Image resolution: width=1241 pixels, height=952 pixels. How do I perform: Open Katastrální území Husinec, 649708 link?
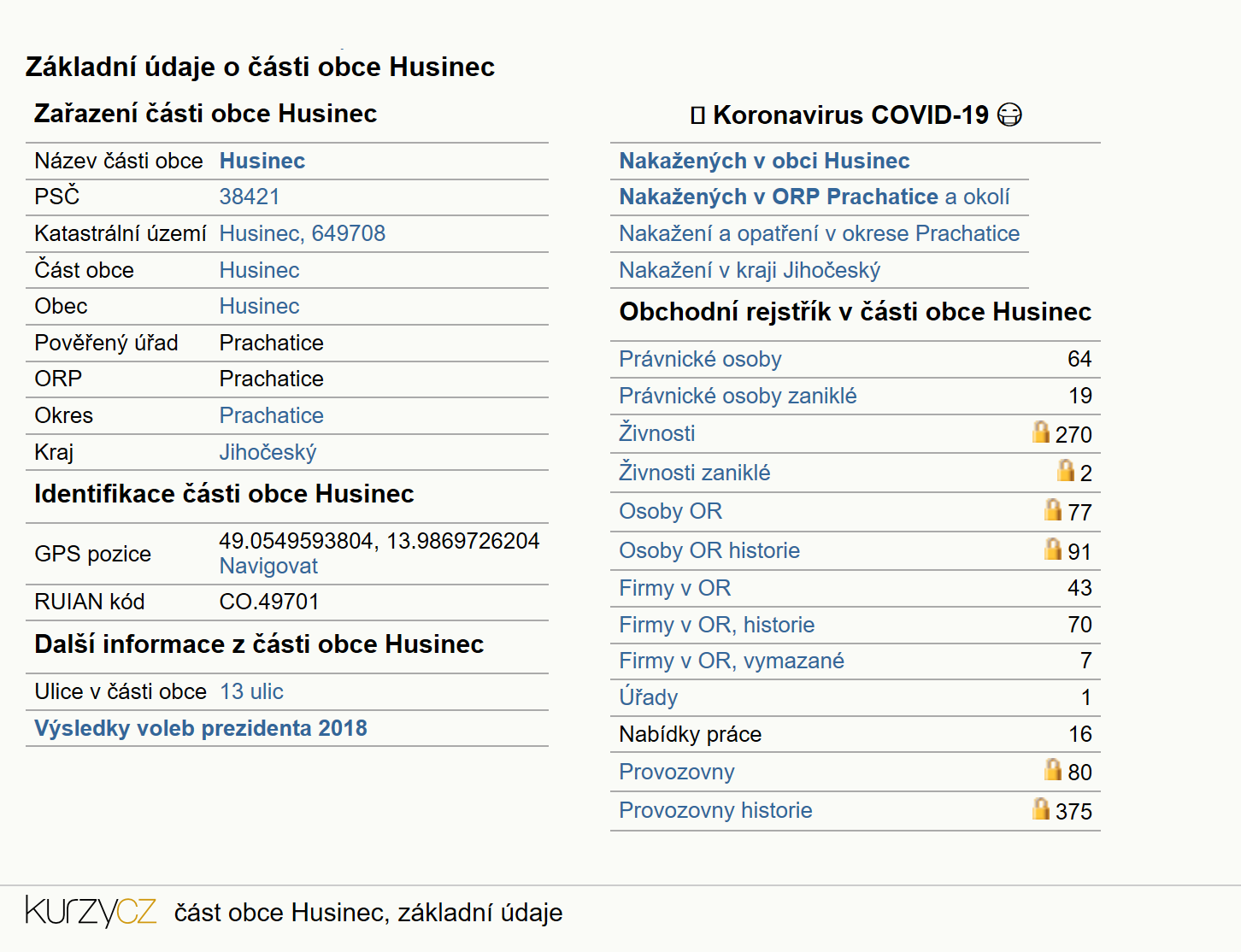click(x=303, y=233)
